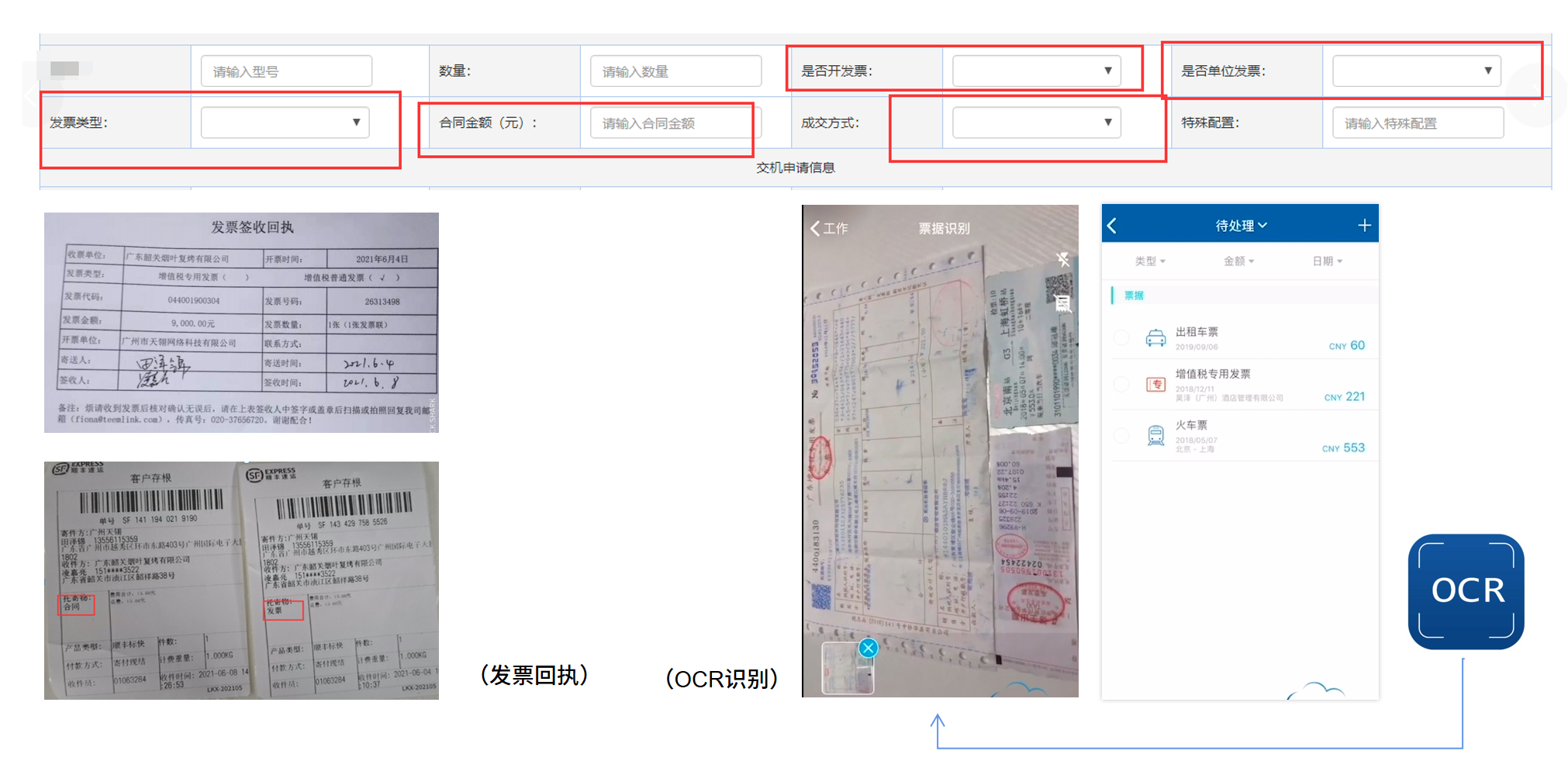
Task: Close the thumbnail preview with the X button
Action: pos(869,649)
